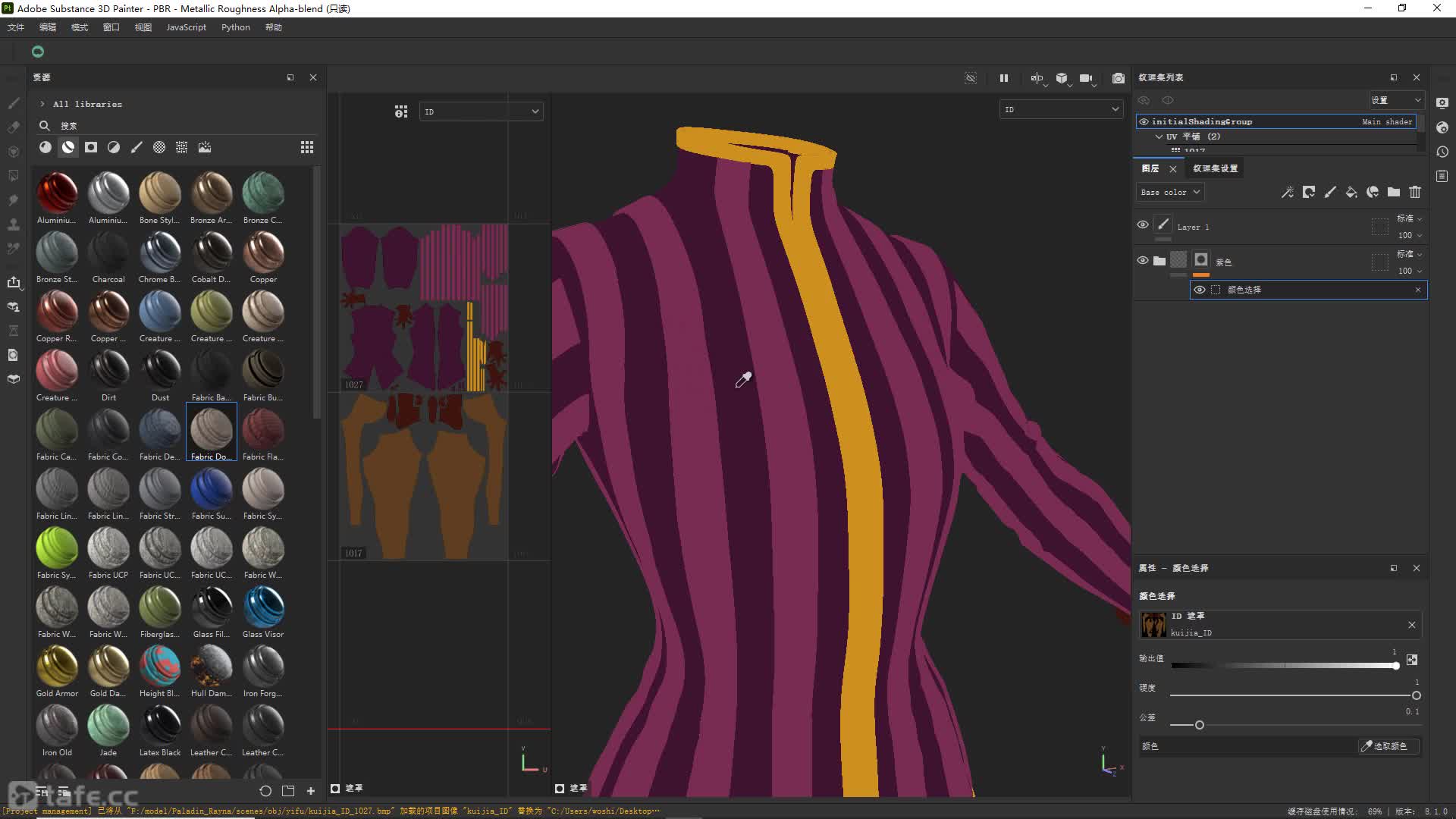Filter assets by brushes icon
The image size is (1456, 819).
(136, 147)
